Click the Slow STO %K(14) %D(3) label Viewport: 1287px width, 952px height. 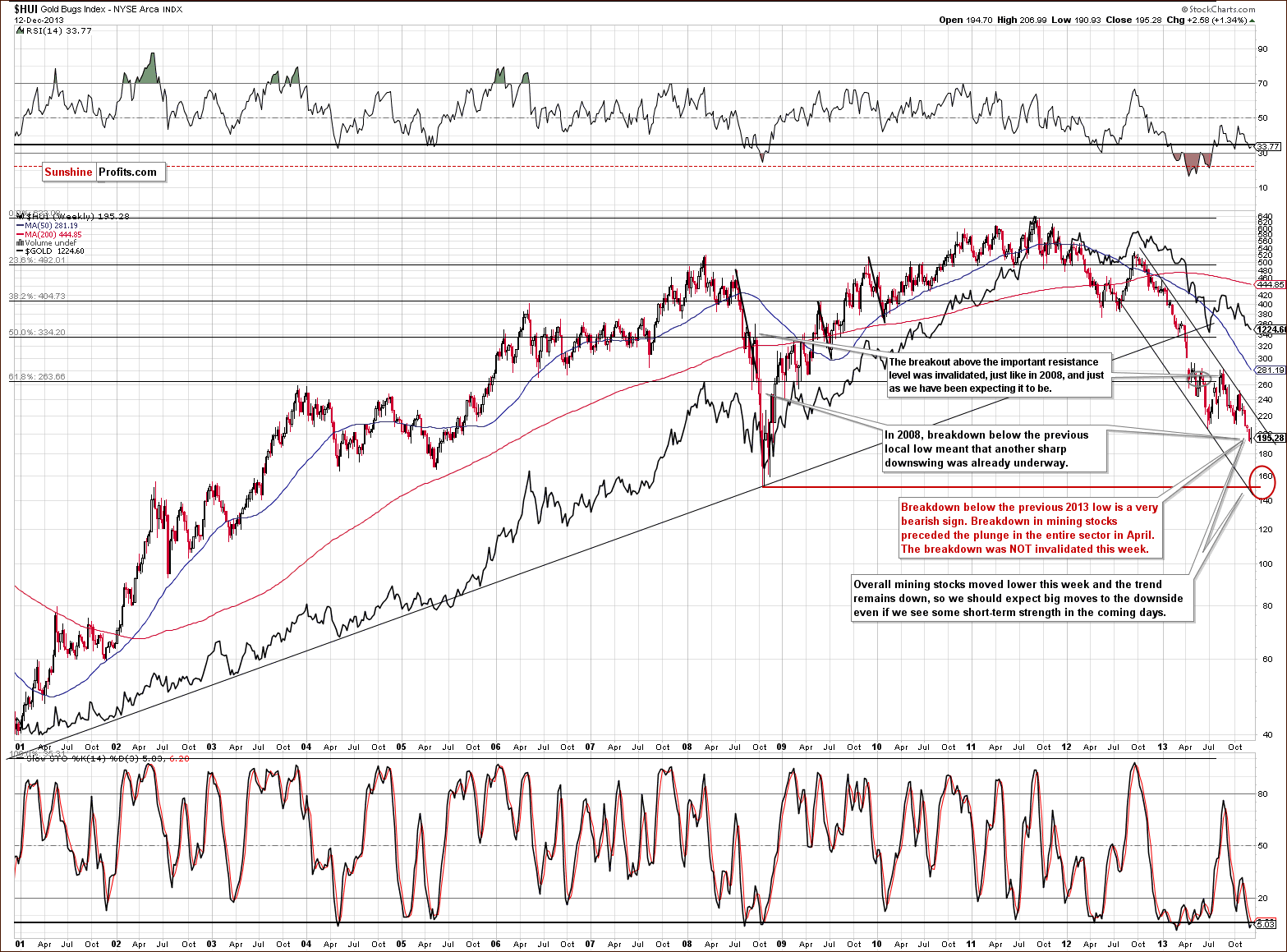[x=82, y=758]
